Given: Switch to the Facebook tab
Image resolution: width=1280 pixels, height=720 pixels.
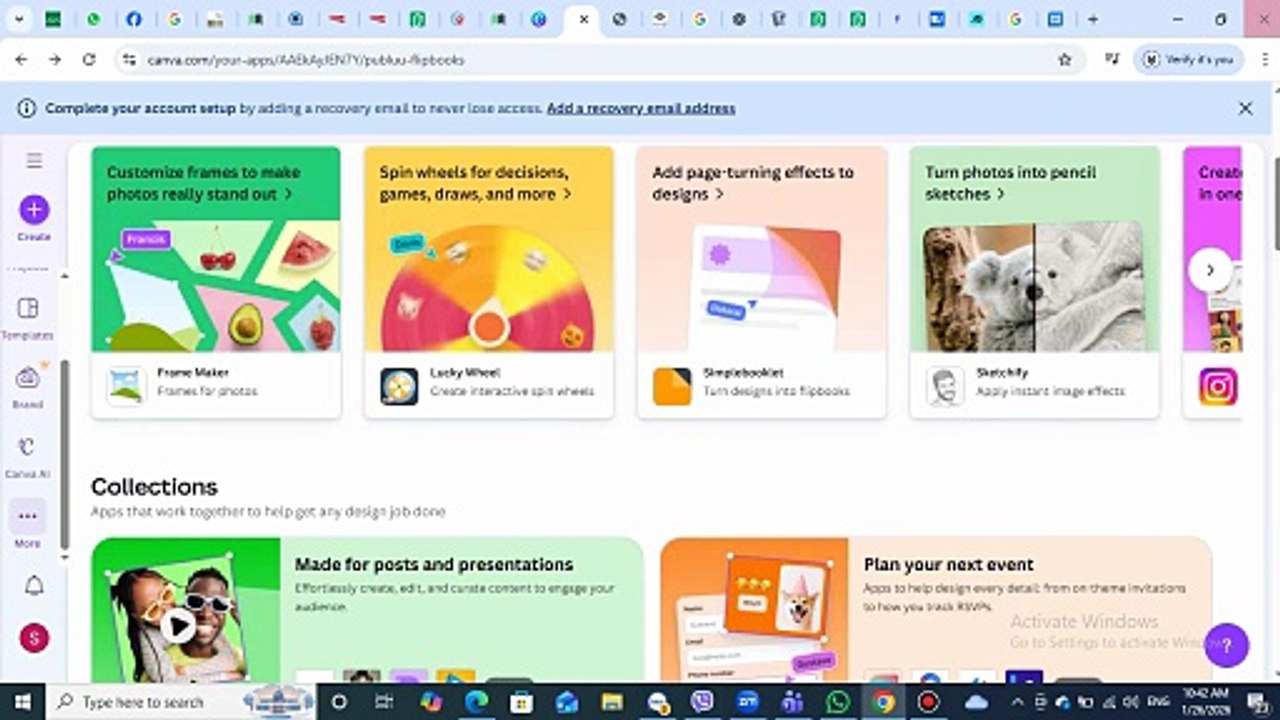Looking at the screenshot, I should [133, 19].
